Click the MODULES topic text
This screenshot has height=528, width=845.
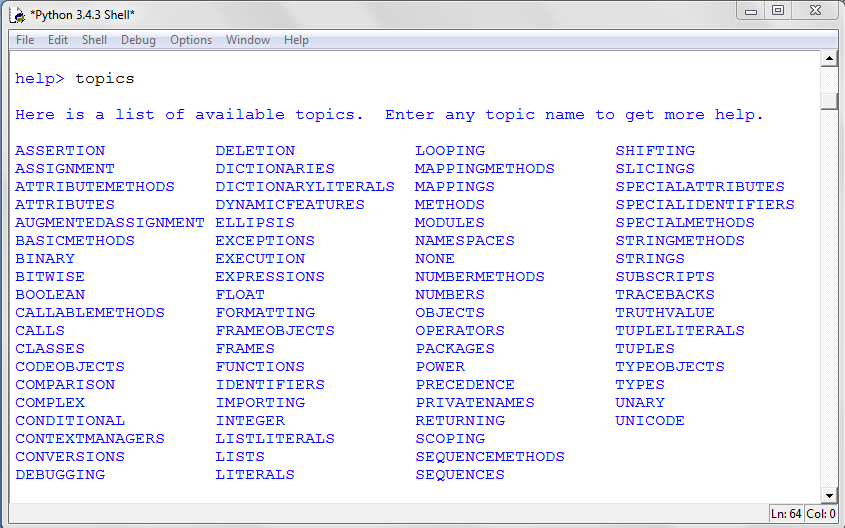click(450, 223)
